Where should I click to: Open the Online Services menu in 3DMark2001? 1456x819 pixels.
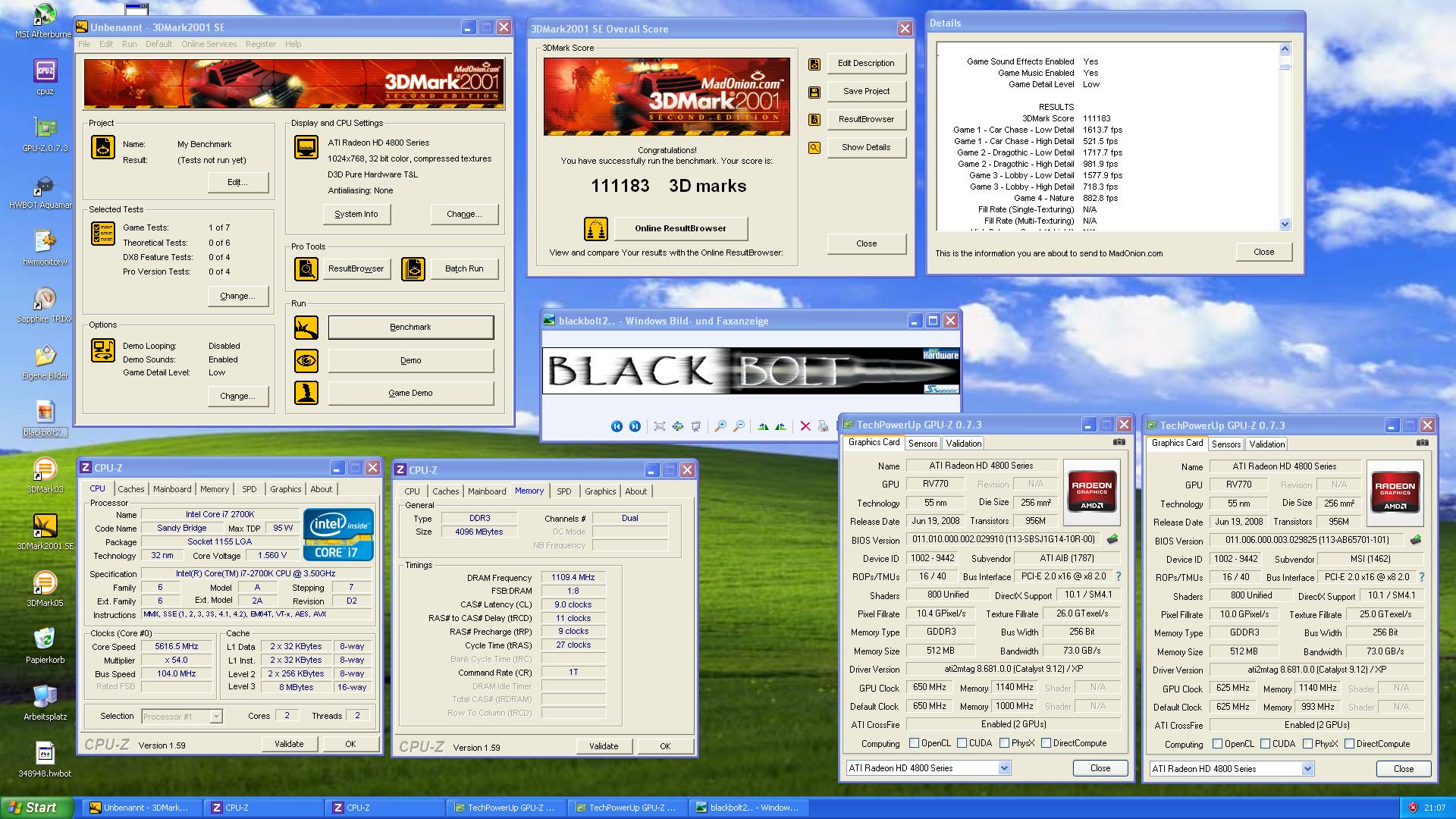tap(209, 44)
